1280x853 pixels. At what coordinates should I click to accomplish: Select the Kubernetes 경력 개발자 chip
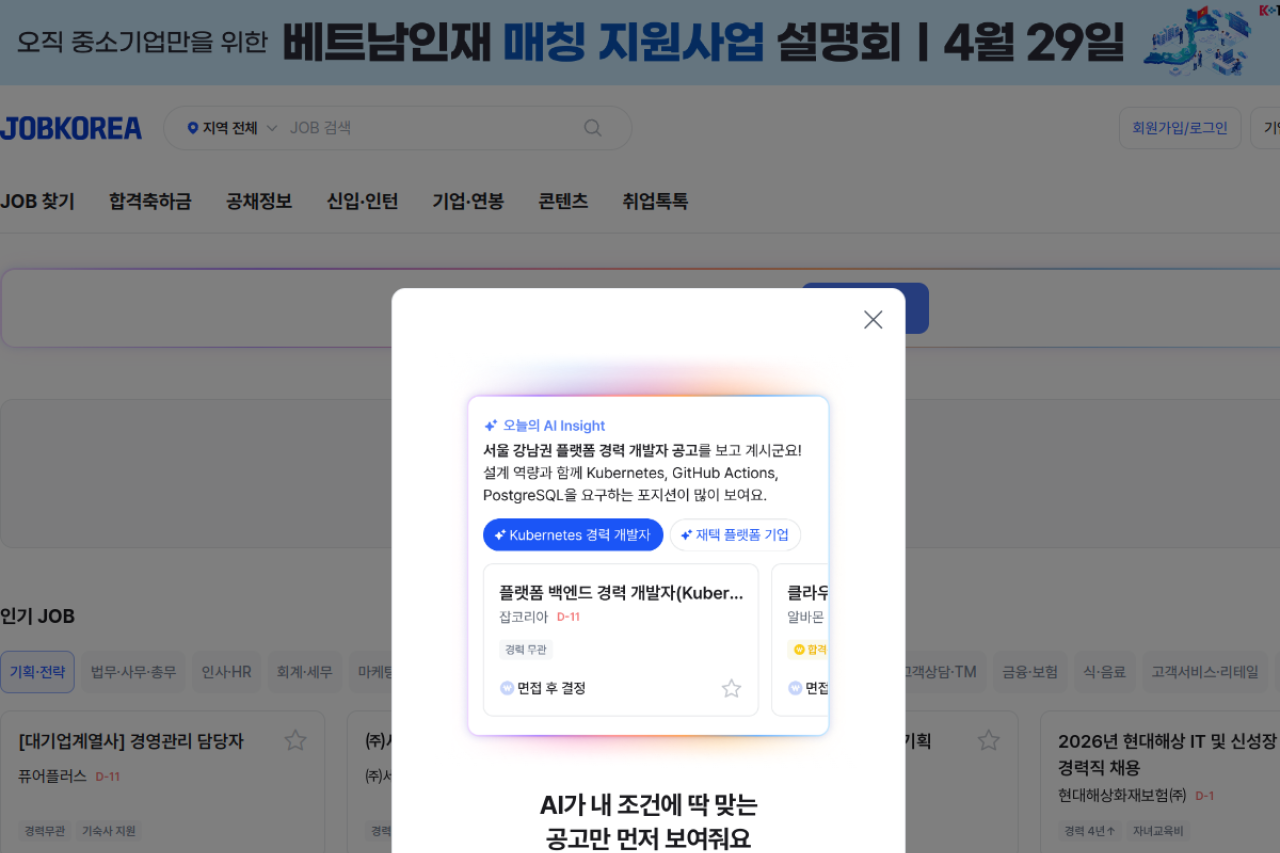tap(573, 535)
